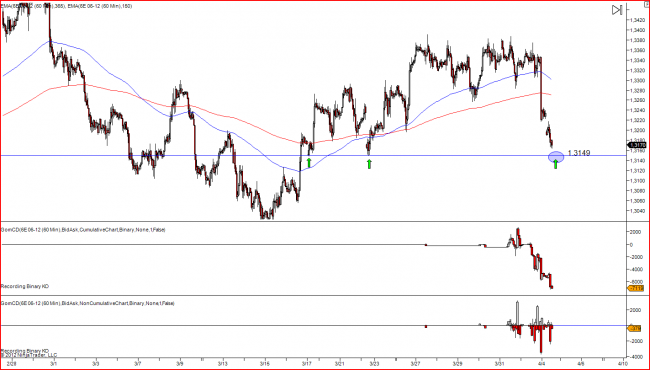This screenshot has height=370, width=650.
Task: Select the orange cumulative delta value marker
Action: 636,288
